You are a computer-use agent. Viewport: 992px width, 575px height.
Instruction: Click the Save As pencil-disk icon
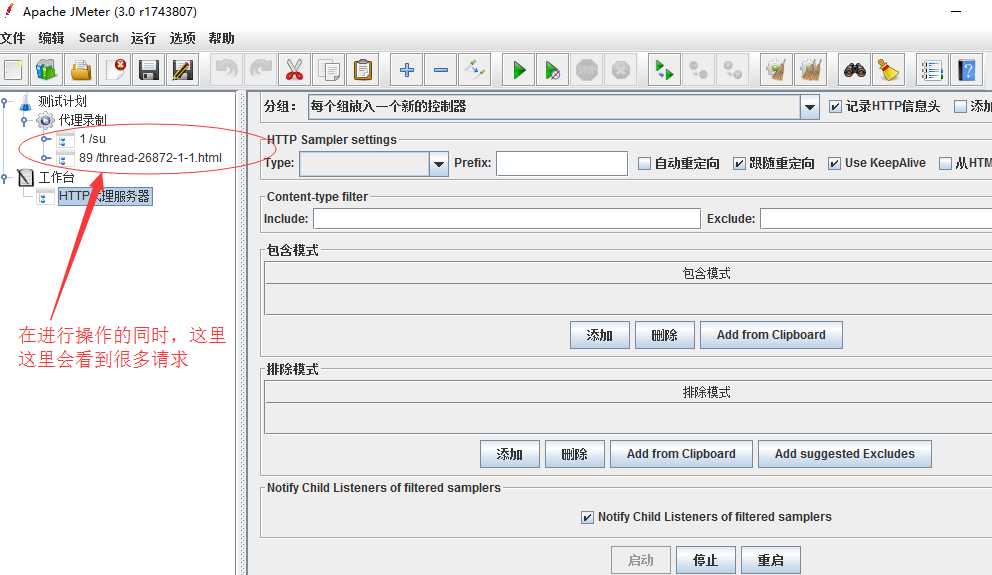pos(183,70)
